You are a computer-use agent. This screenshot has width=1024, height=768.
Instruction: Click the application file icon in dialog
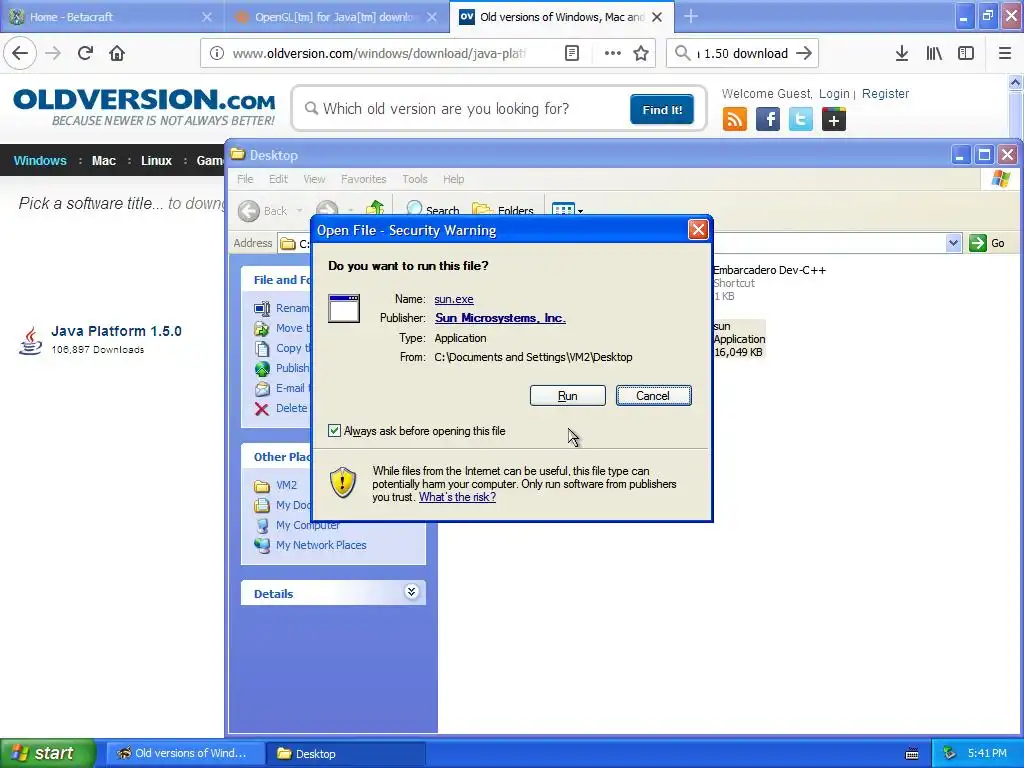click(344, 308)
